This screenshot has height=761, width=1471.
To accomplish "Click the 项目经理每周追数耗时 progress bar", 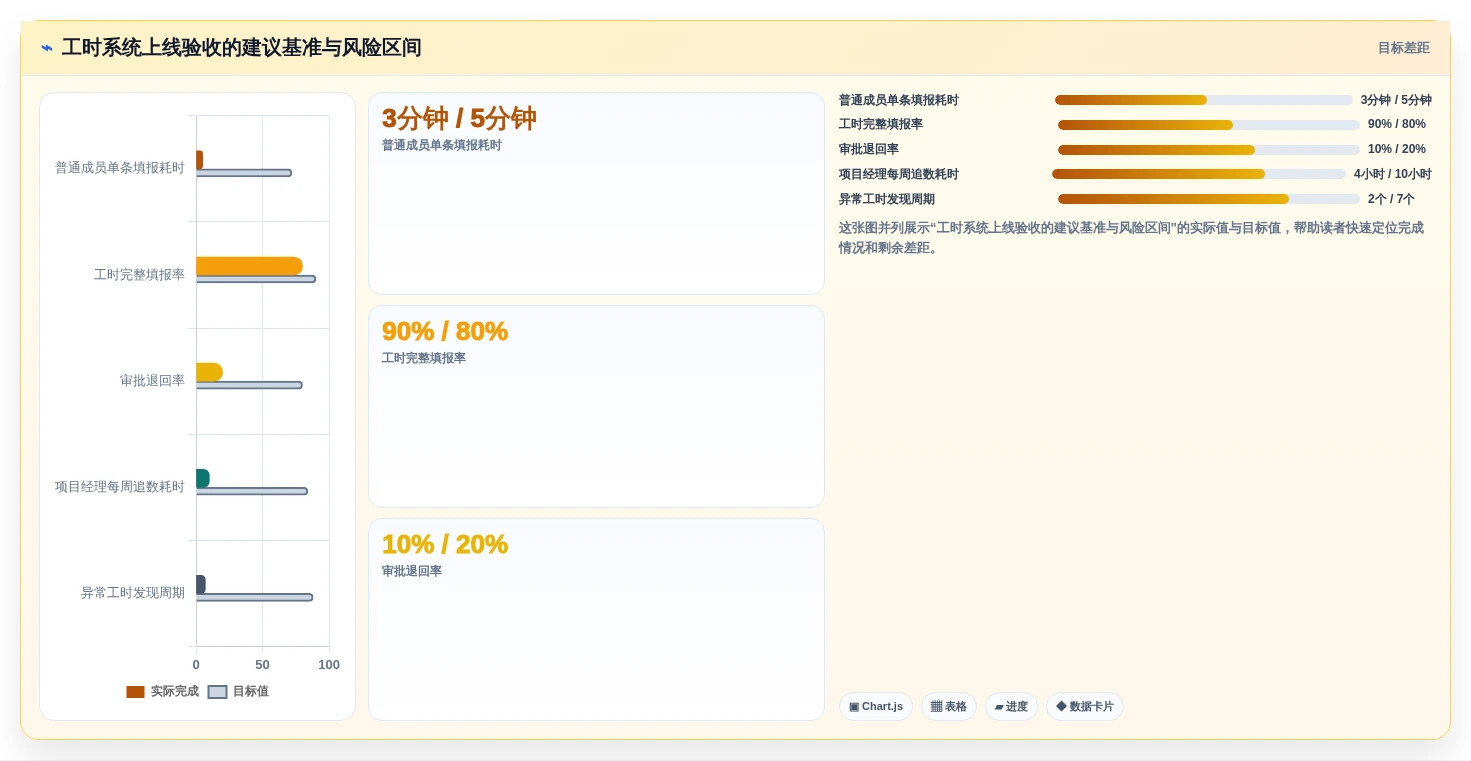I will tap(1199, 174).
